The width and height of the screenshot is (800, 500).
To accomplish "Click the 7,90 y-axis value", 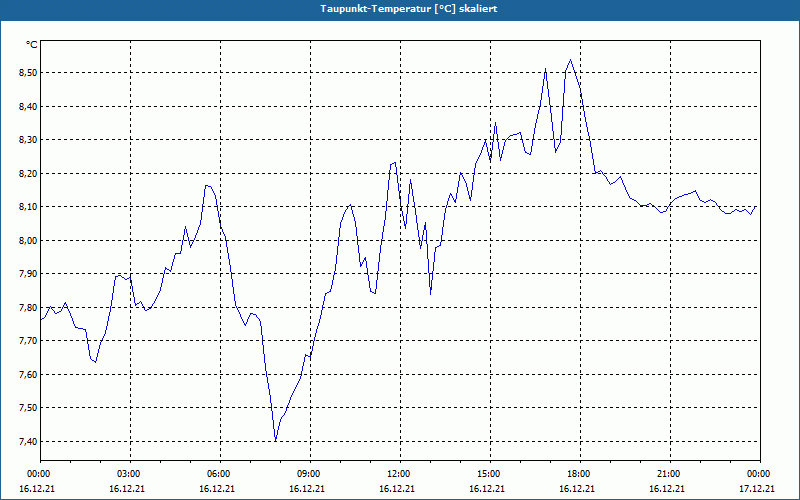I will click(28, 274).
